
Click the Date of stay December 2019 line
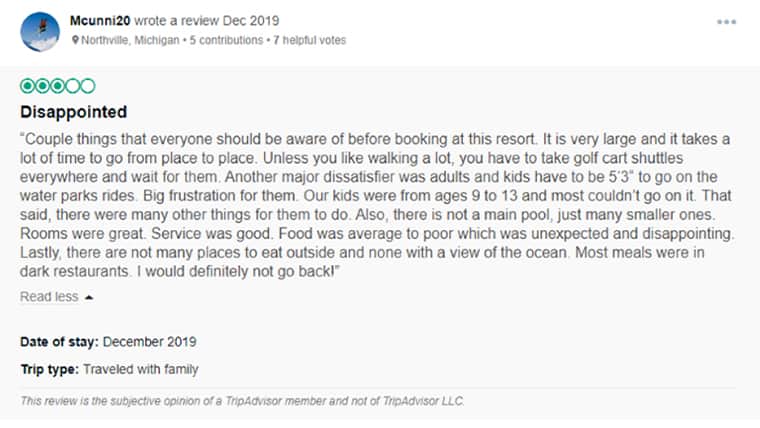point(108,342)
